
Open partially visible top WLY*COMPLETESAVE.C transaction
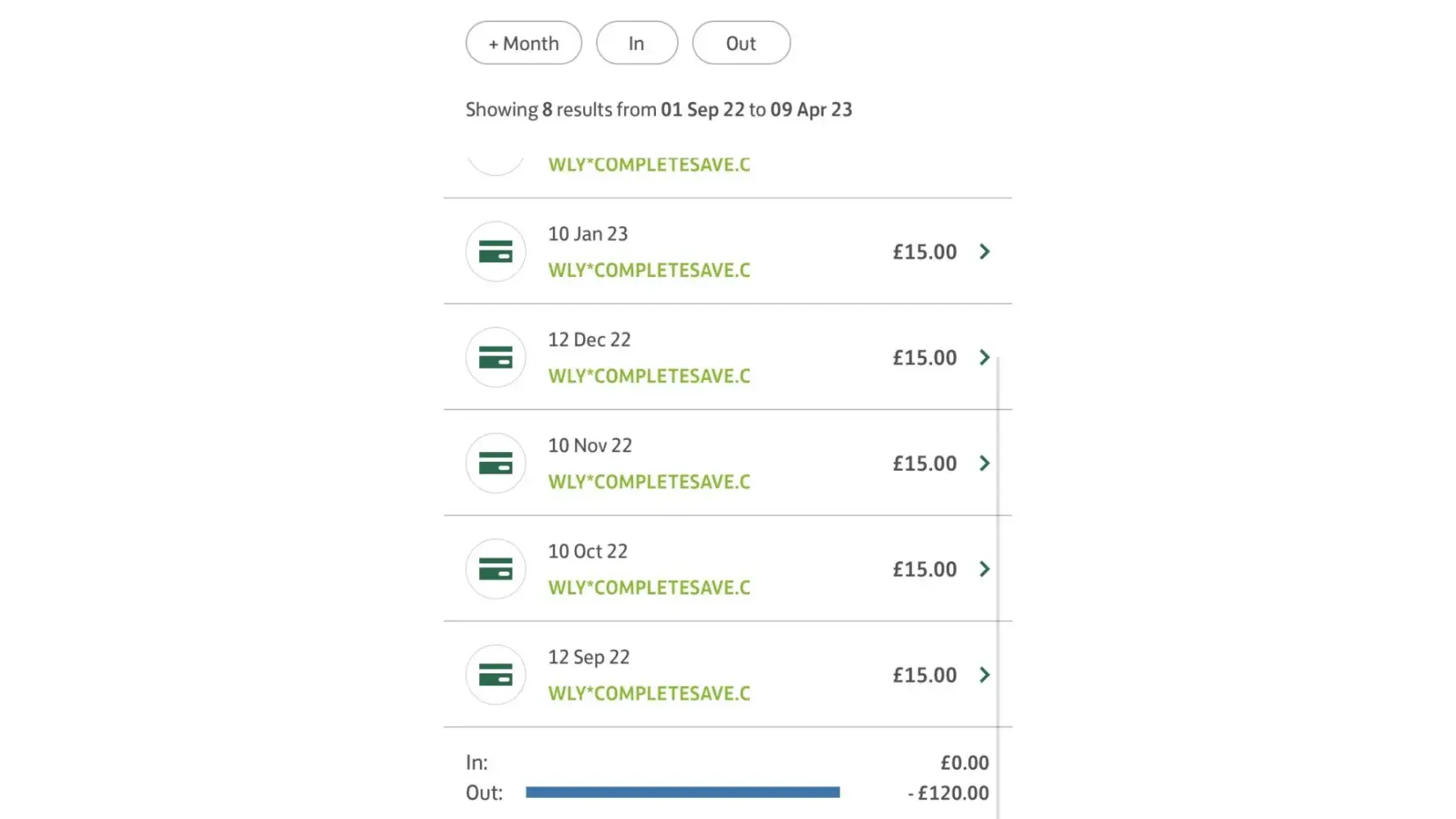coord(649,165)
